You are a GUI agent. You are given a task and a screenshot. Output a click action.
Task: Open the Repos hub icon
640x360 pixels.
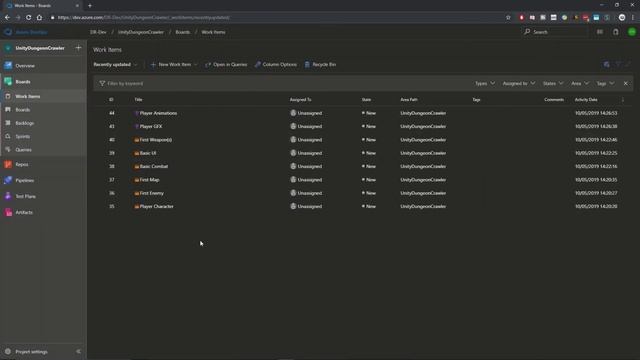point(8,164)
